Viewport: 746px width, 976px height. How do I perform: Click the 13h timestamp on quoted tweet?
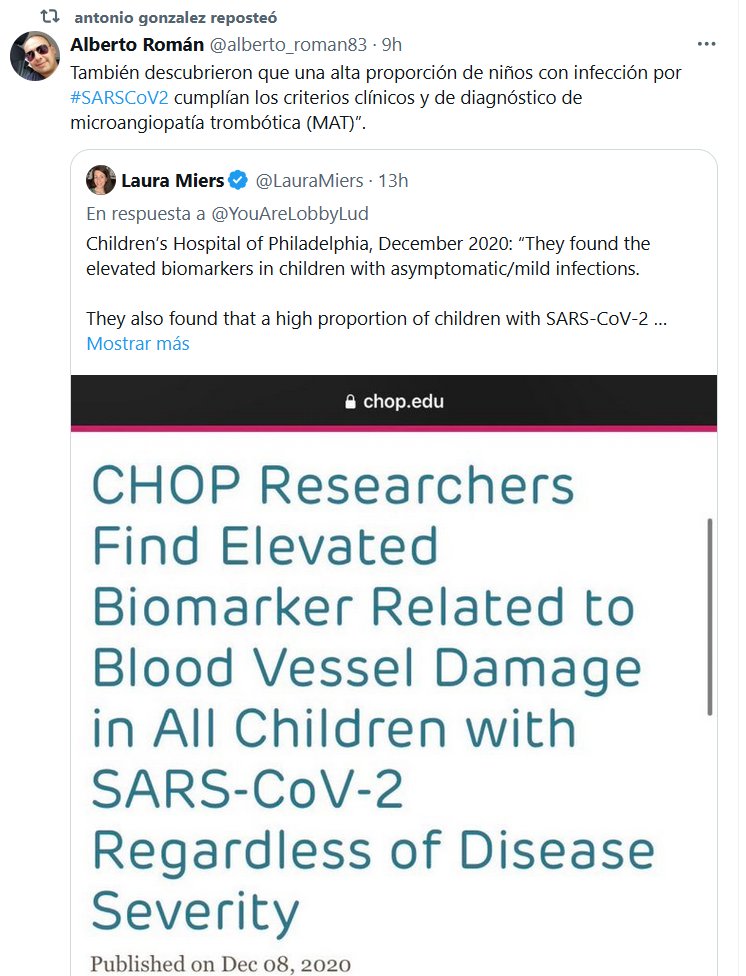(394, 181)
